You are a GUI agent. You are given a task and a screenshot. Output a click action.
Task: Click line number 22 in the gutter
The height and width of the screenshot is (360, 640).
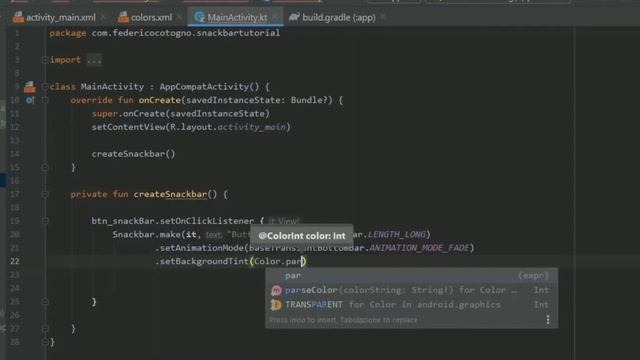click(14, 261)
